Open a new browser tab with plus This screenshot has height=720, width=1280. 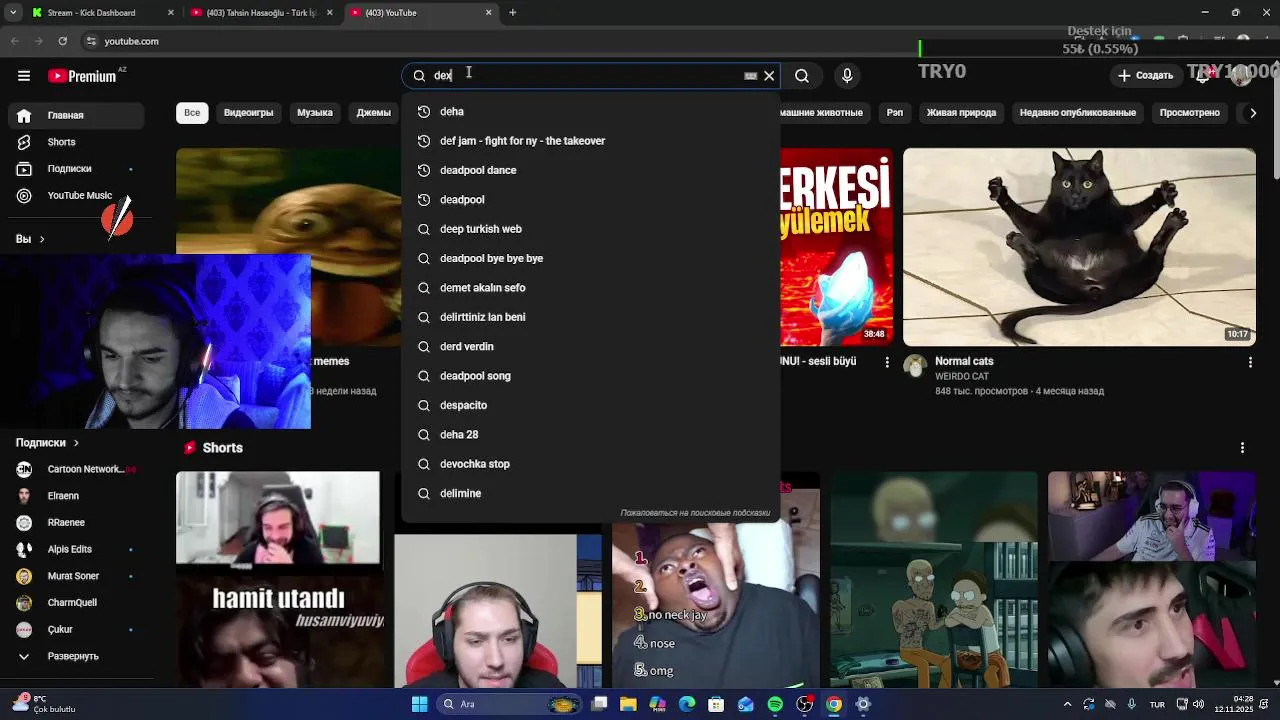coord(512,13)
